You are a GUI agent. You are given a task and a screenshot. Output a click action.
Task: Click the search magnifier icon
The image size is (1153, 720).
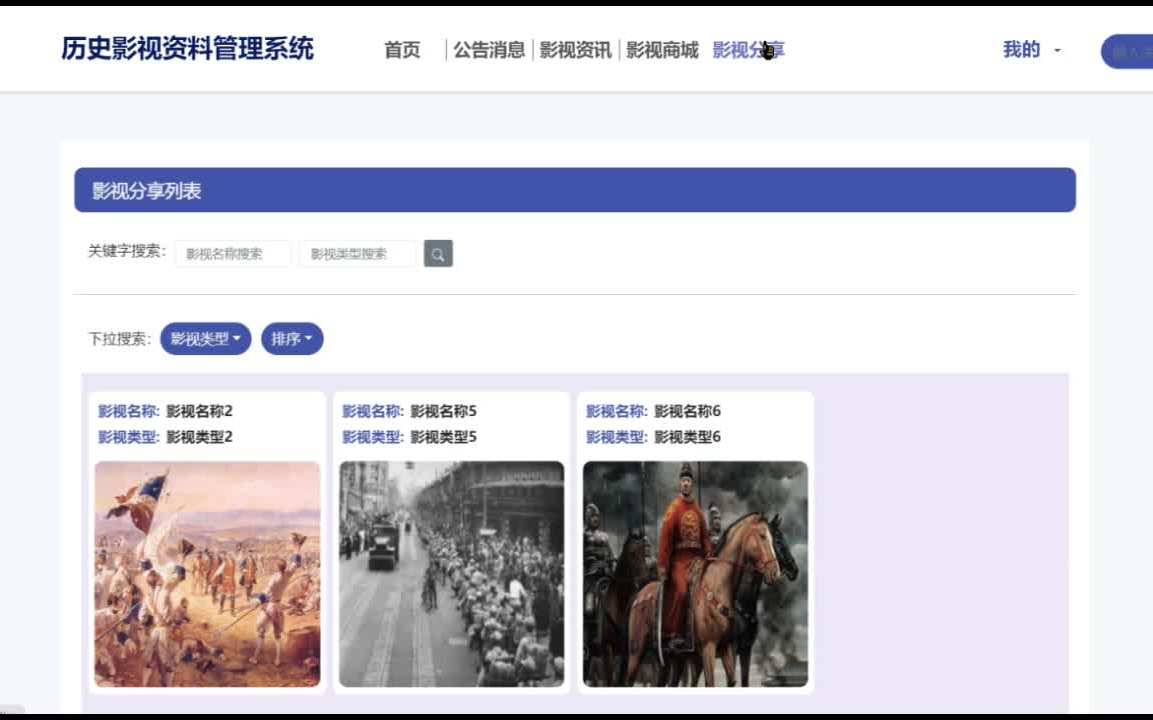point(437,253)
